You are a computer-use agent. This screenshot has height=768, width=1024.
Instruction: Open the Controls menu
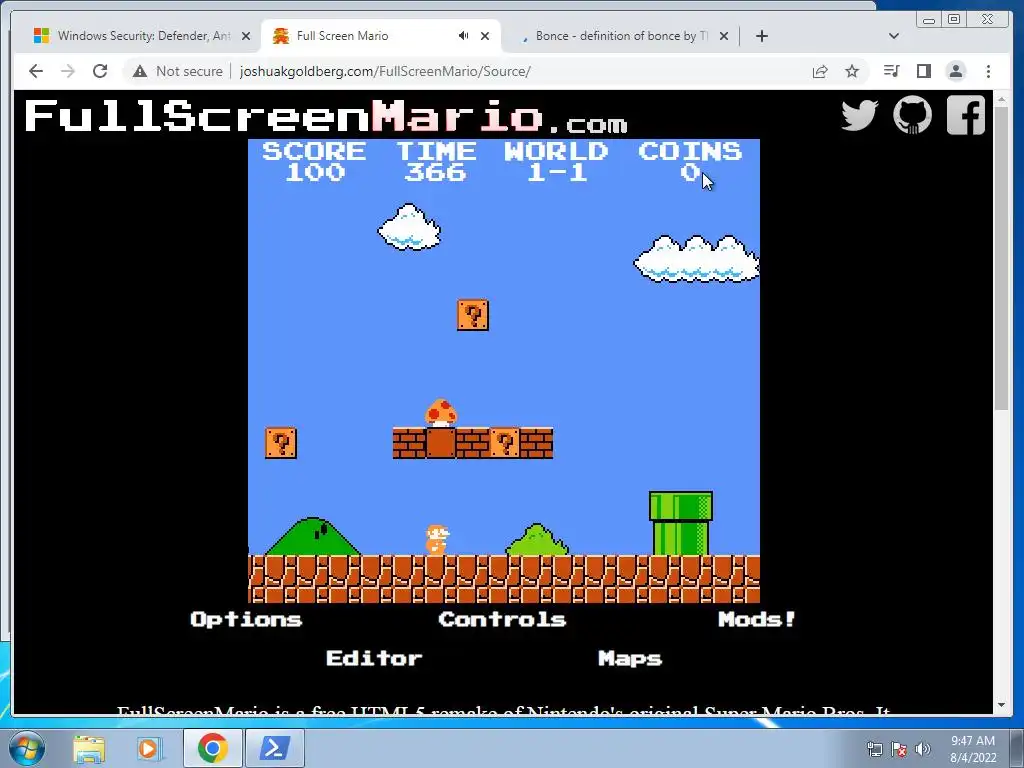coord(502,619)
